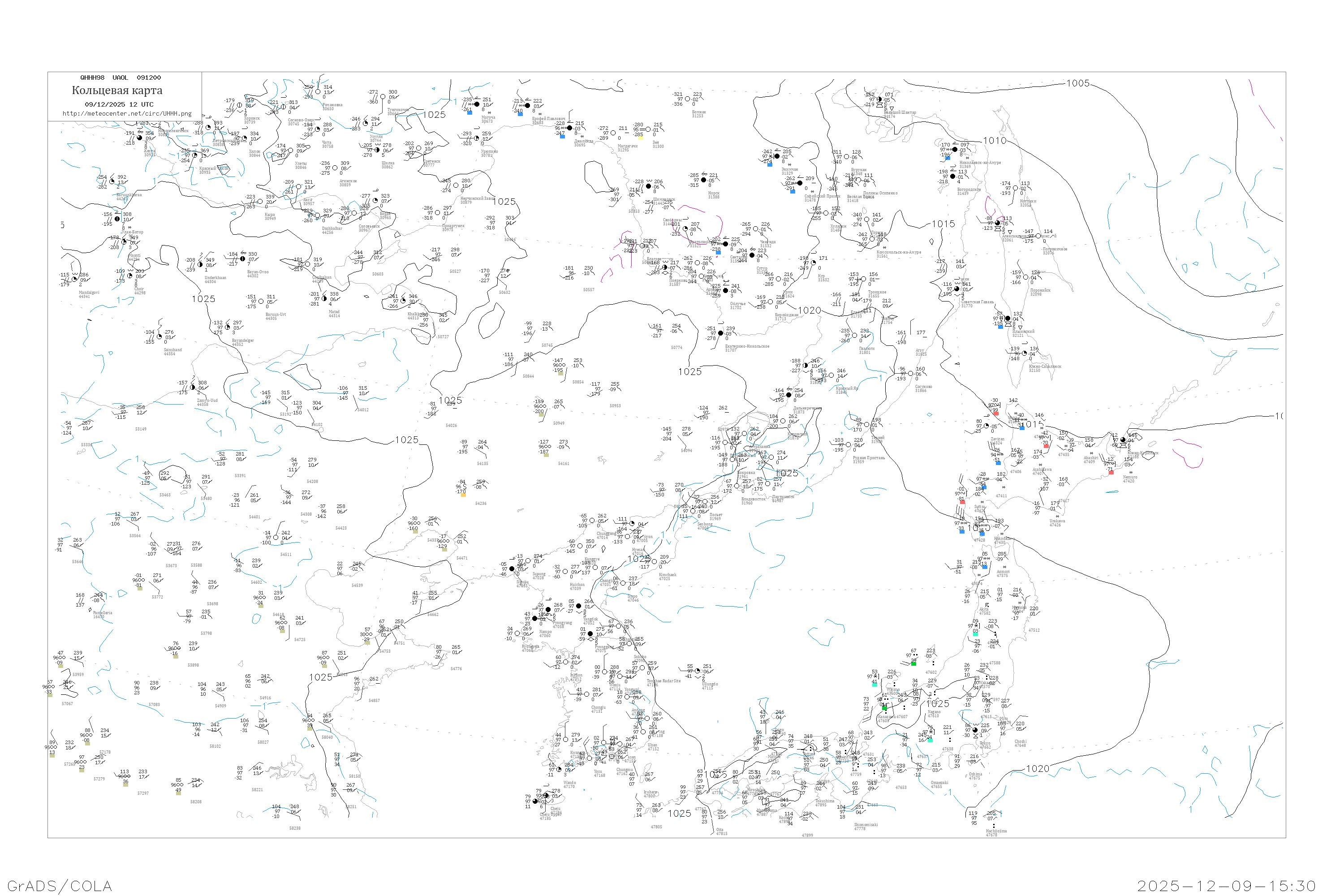Open the meteocenter.net UHHH.png URL

tap(127, 114)
